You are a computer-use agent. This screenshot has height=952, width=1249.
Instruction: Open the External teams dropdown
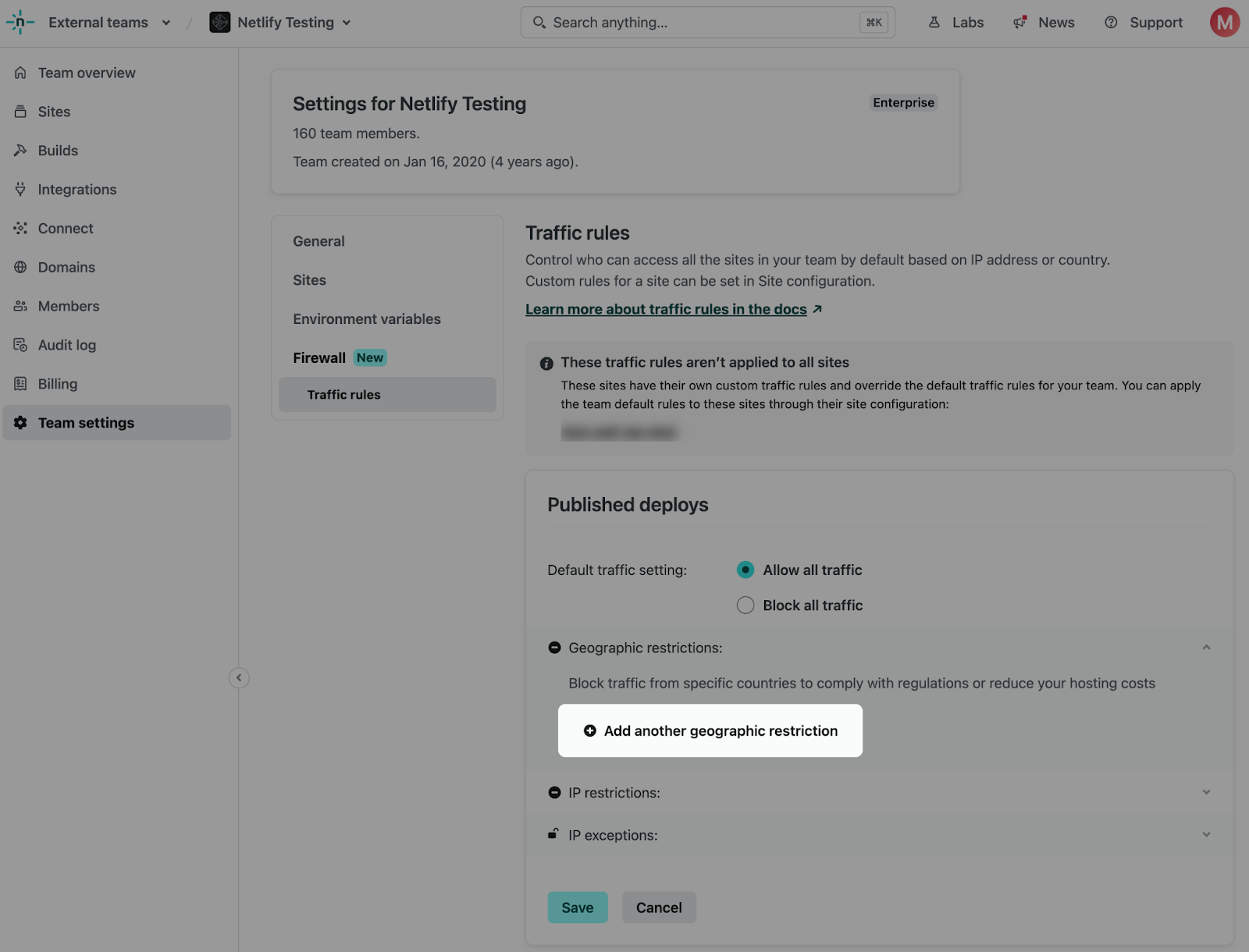point(109,23)
